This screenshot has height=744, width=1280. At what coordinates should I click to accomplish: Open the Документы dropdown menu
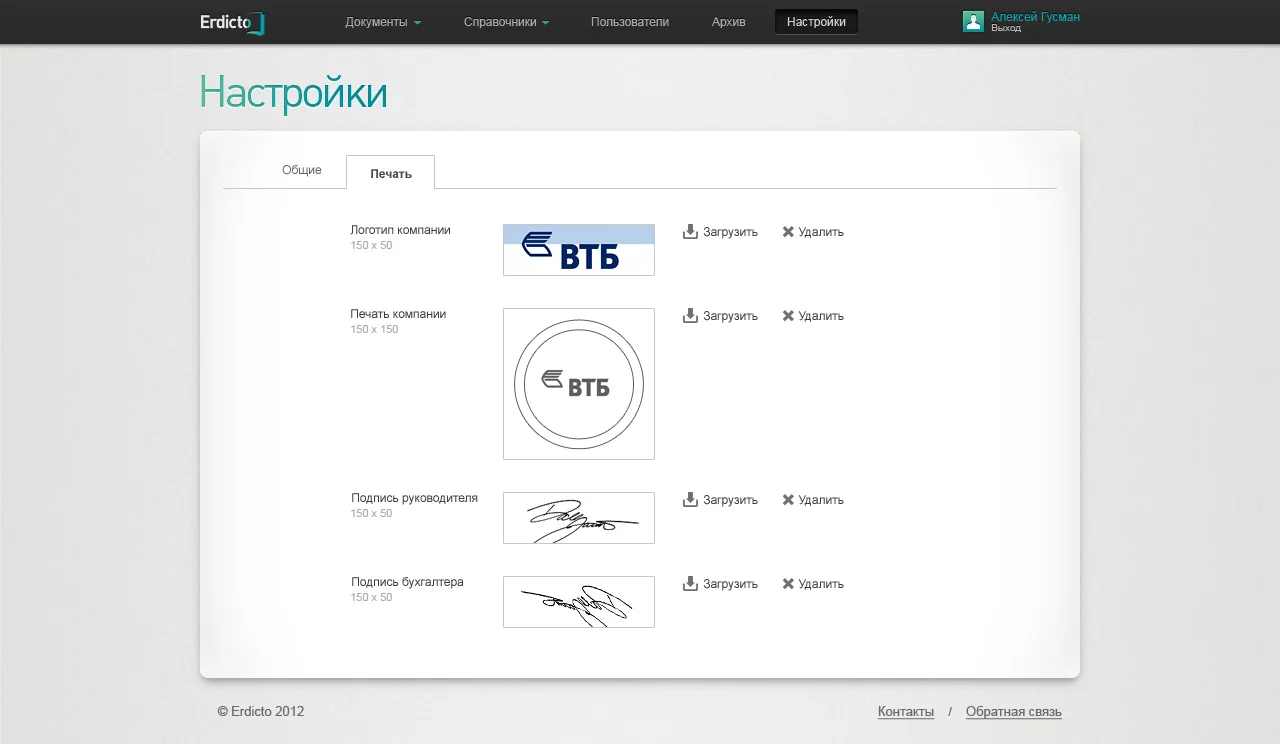tap(383, 22)
